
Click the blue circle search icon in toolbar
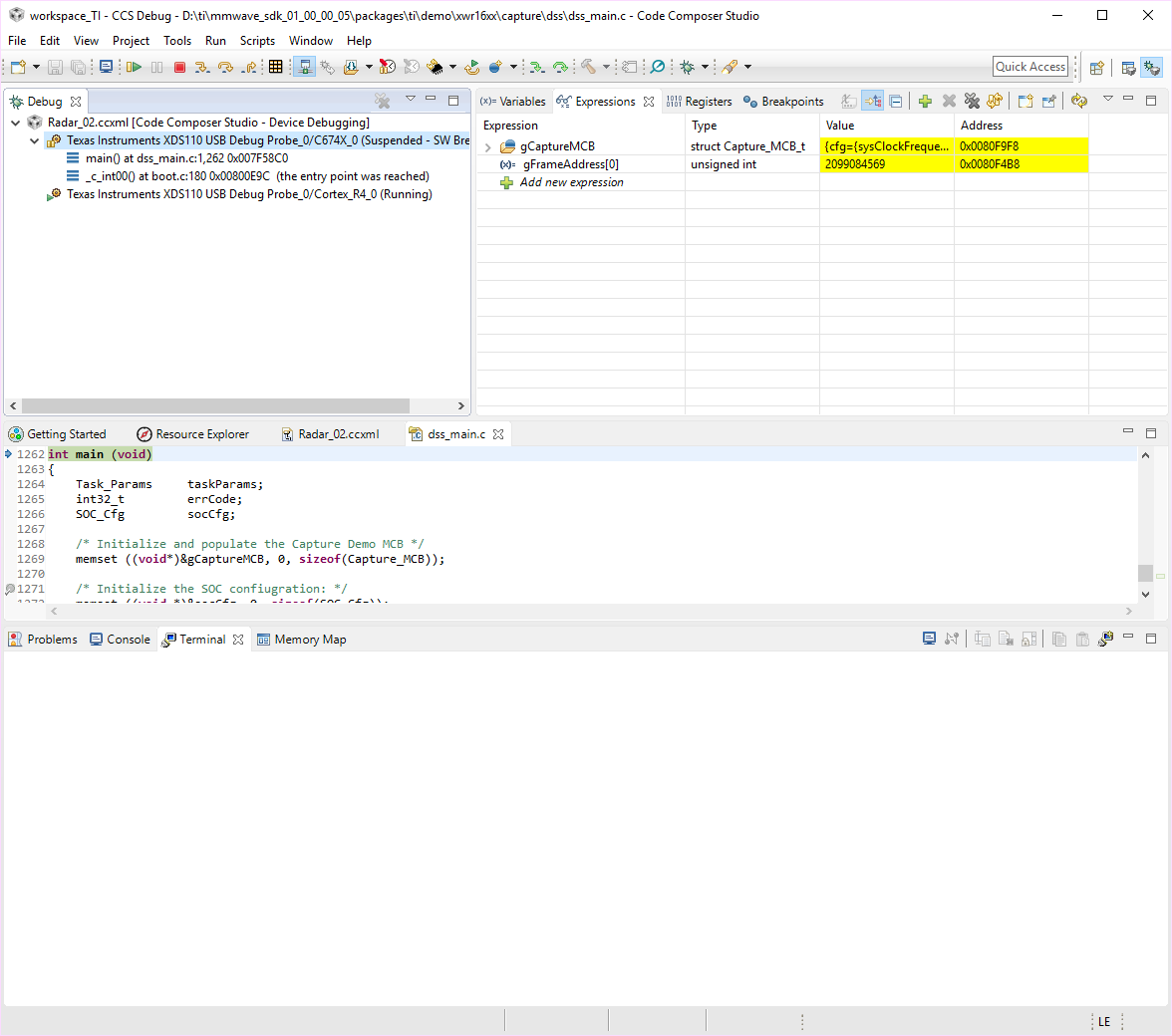point(657,67)
